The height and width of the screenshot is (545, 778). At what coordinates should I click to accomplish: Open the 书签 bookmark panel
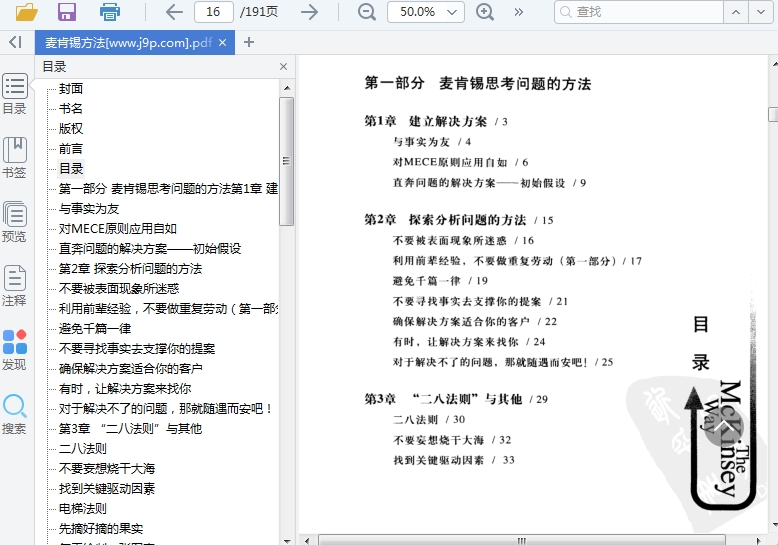point(15,157)
